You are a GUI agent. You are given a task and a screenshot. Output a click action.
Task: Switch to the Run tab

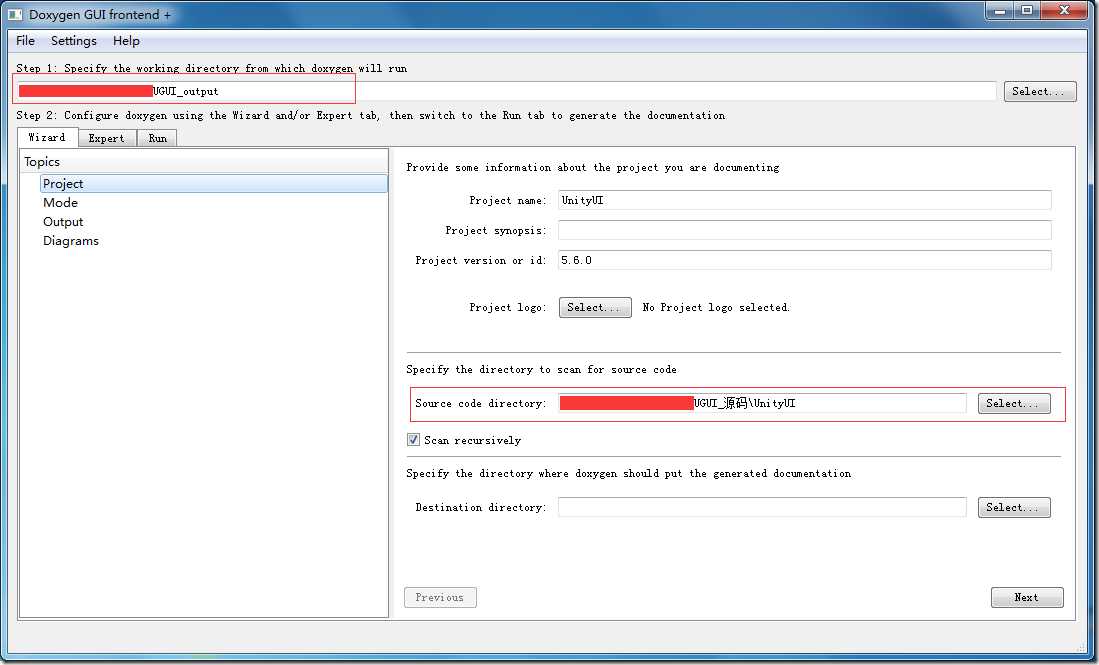[158, 138]
